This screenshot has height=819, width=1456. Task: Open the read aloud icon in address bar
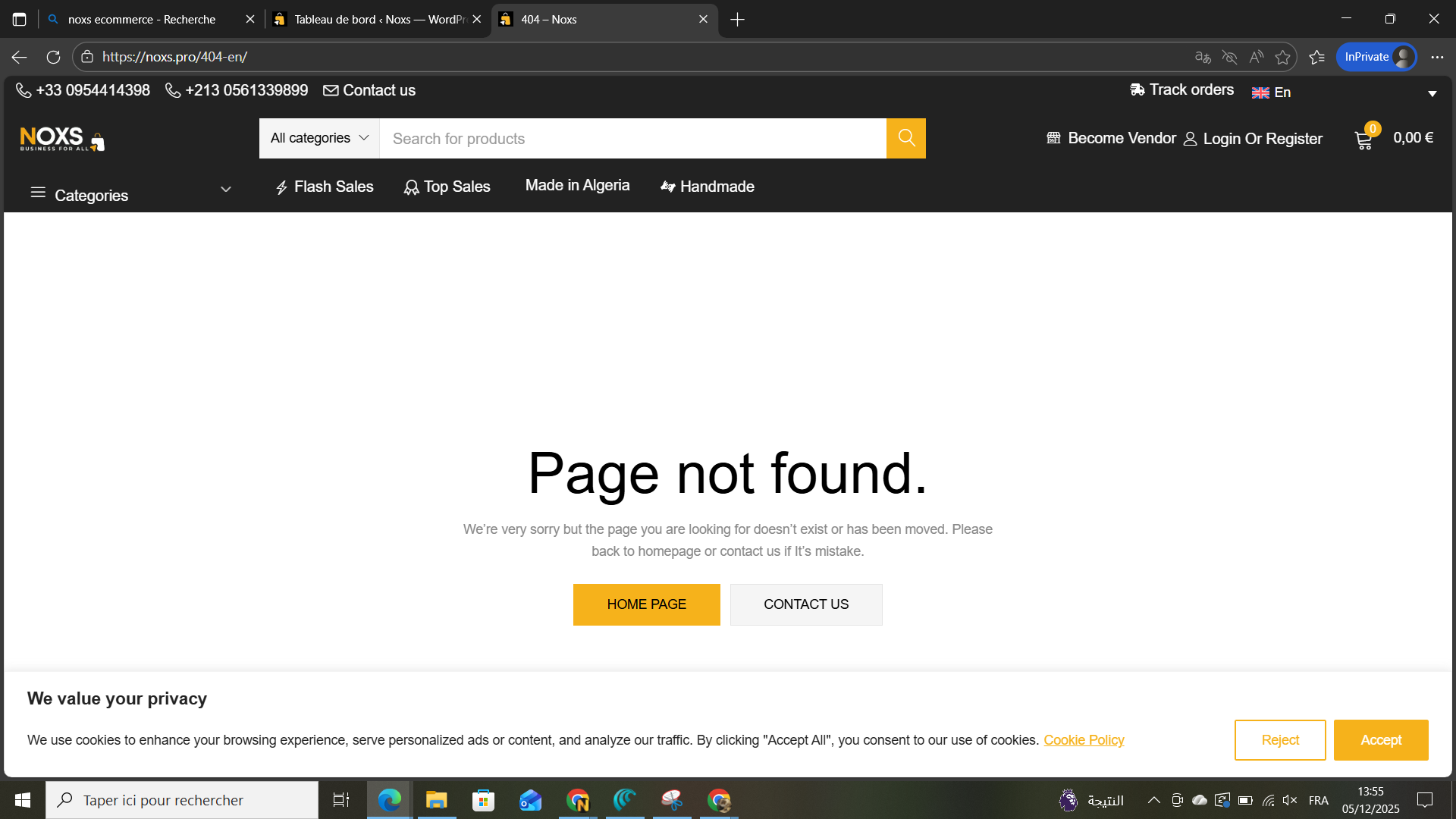(1256, 57)
